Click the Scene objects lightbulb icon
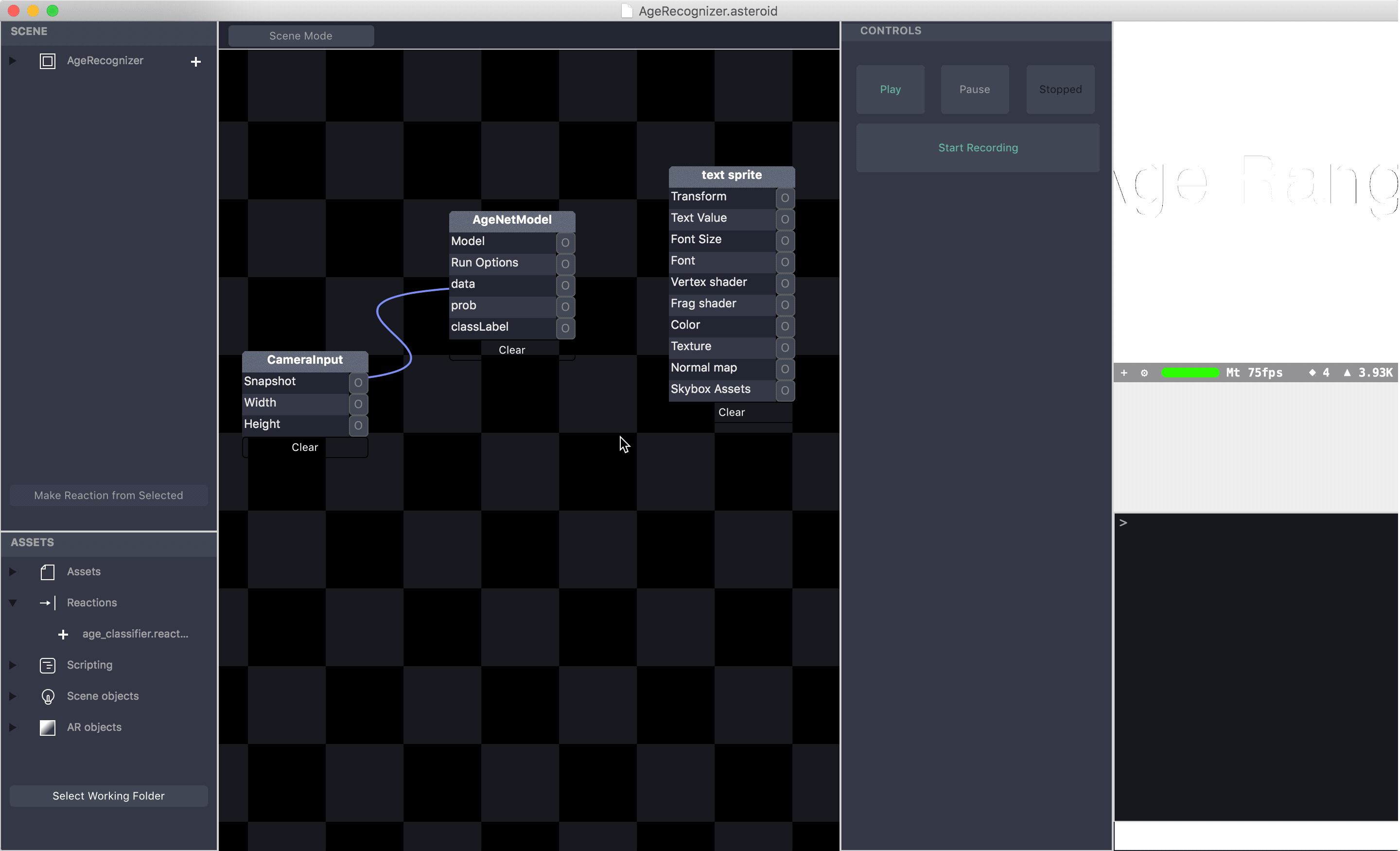The image size is (1400, 851). click(x=48, y=696)
